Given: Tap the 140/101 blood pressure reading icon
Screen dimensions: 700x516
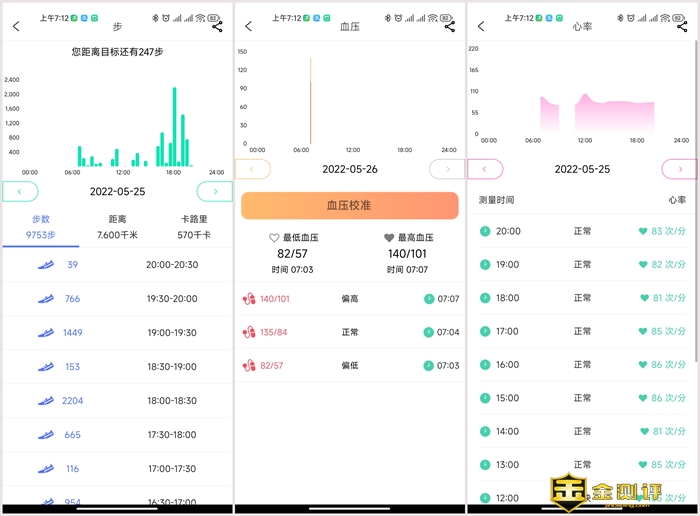Looking at the screenshot, I should 249,298.
